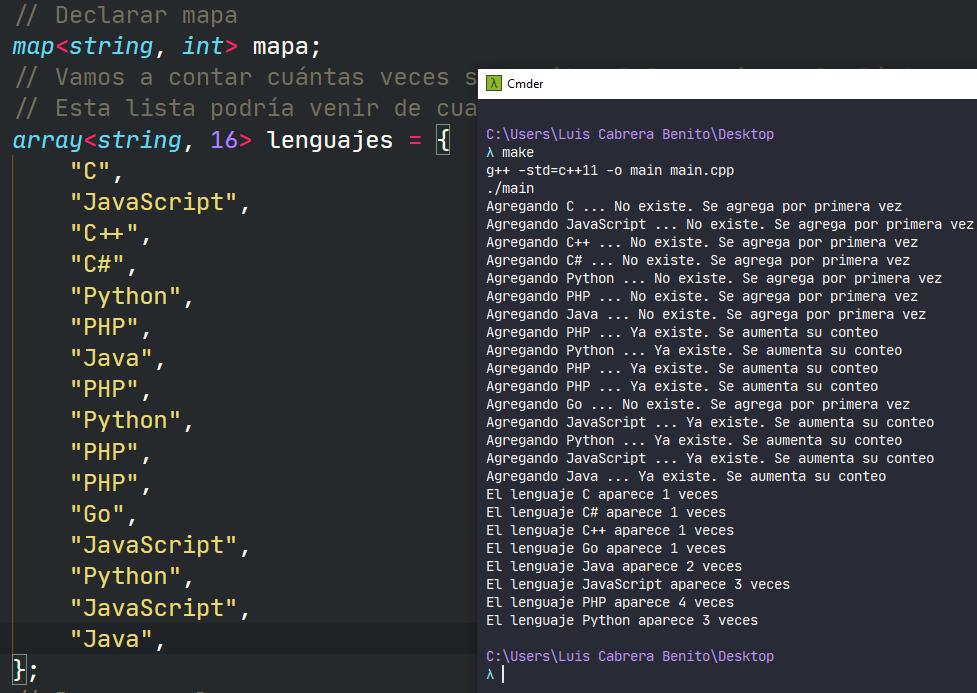Viewport: 977px width, 693px height.
Task: Click 'Agregando C++ ... No existe' terminal line
Action: [702, 242]
